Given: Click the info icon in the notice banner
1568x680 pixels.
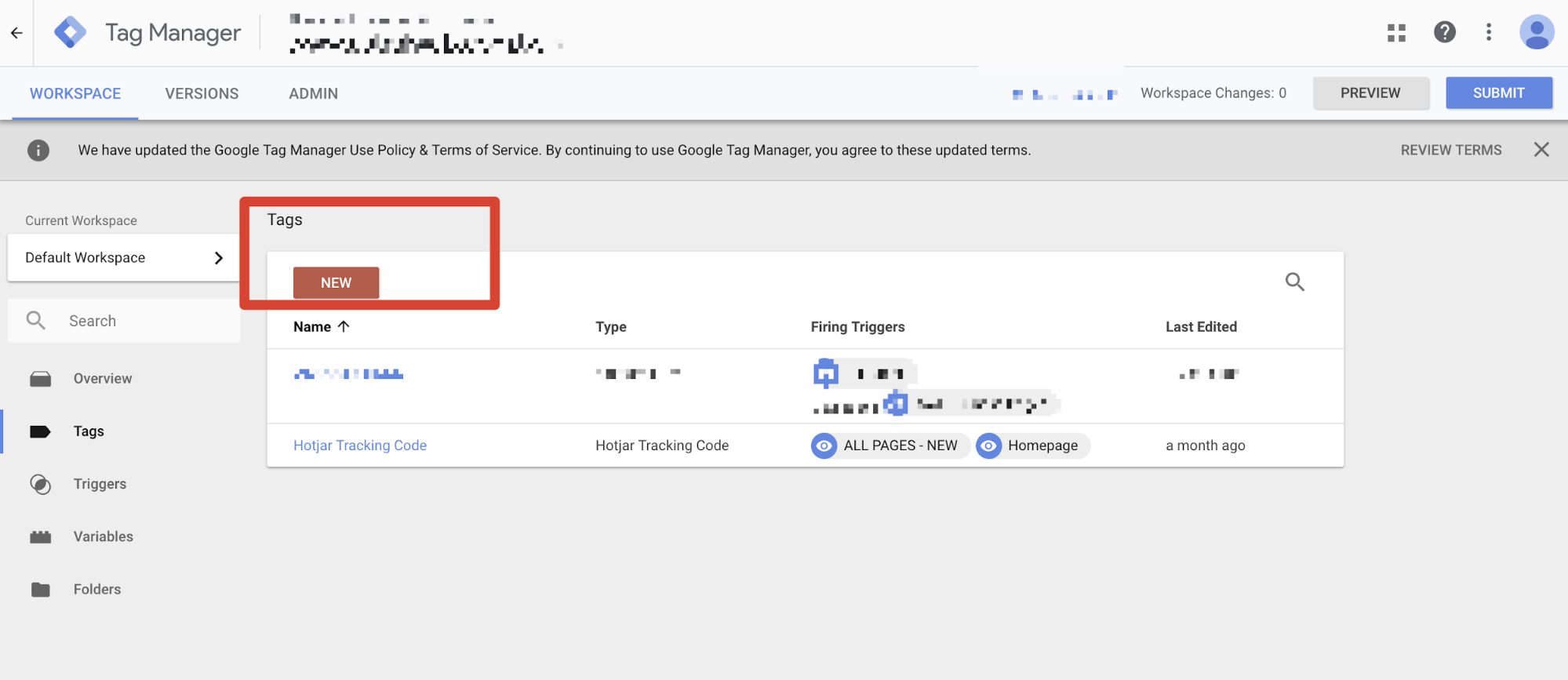Looking at the screenshot, I should coord(38,150).
